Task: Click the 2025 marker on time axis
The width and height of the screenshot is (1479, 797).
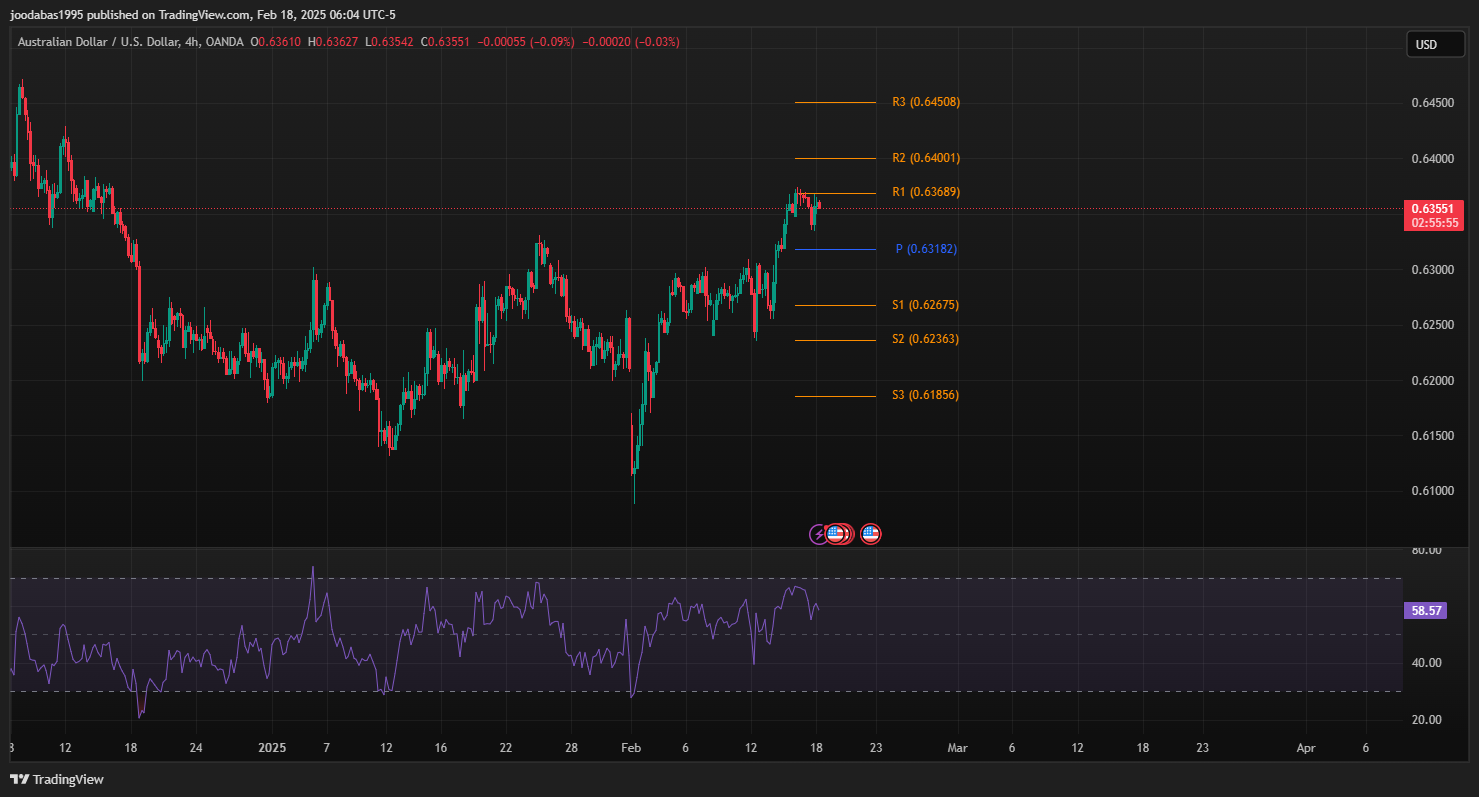Action: pyautogui.click(x=272, y=747)
